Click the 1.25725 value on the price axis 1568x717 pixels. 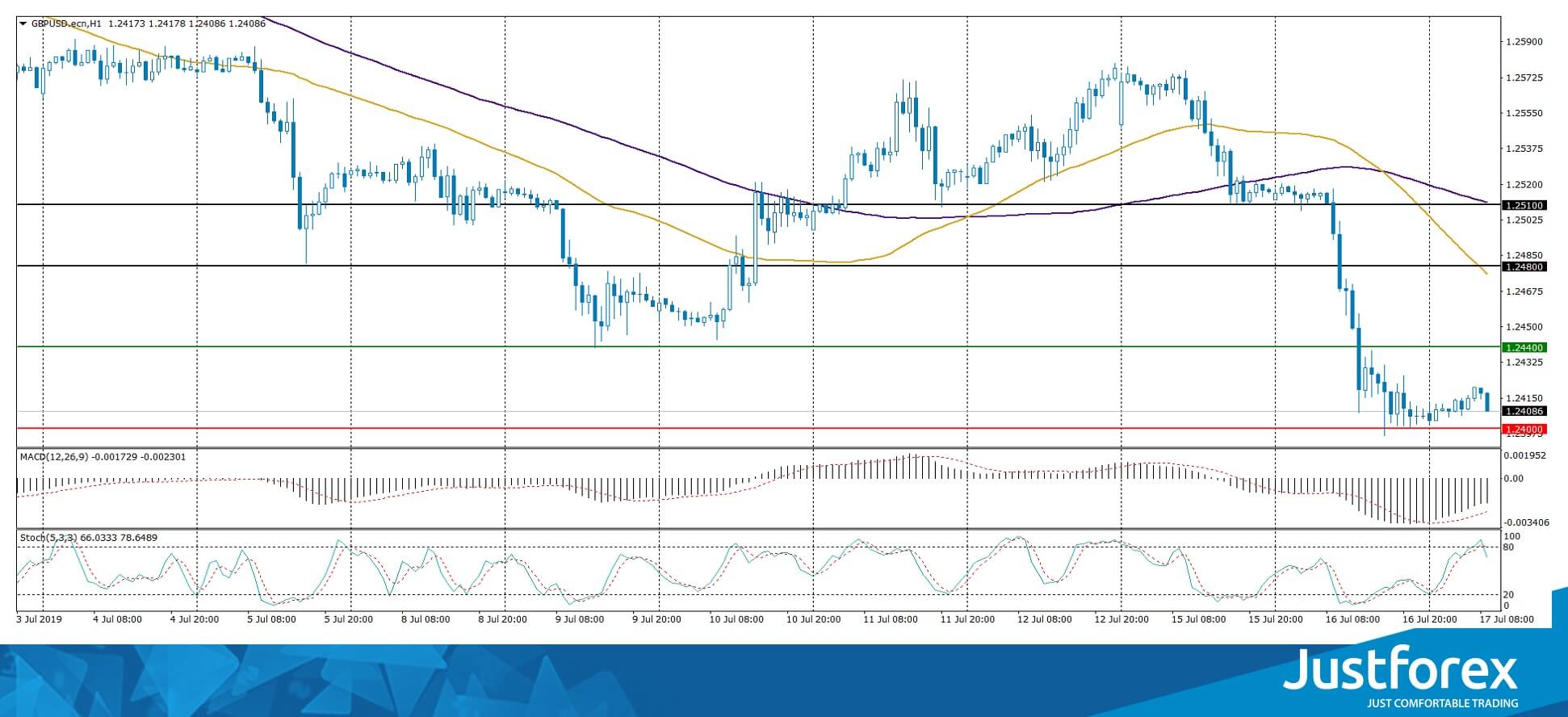point(1524,78)
